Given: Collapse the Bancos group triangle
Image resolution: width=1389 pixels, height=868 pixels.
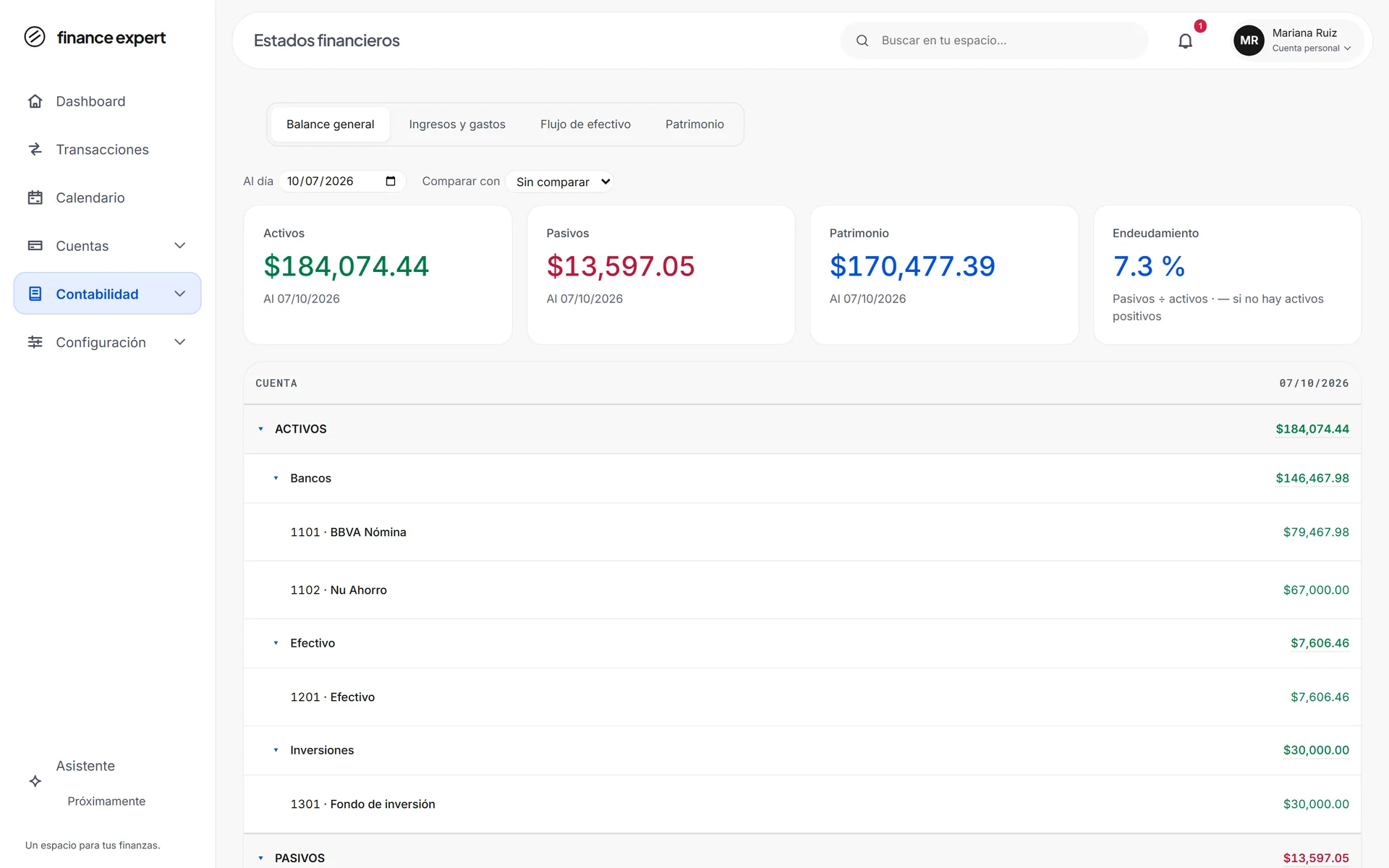Looking at the screenshot, I should click(x=276, y=478).
